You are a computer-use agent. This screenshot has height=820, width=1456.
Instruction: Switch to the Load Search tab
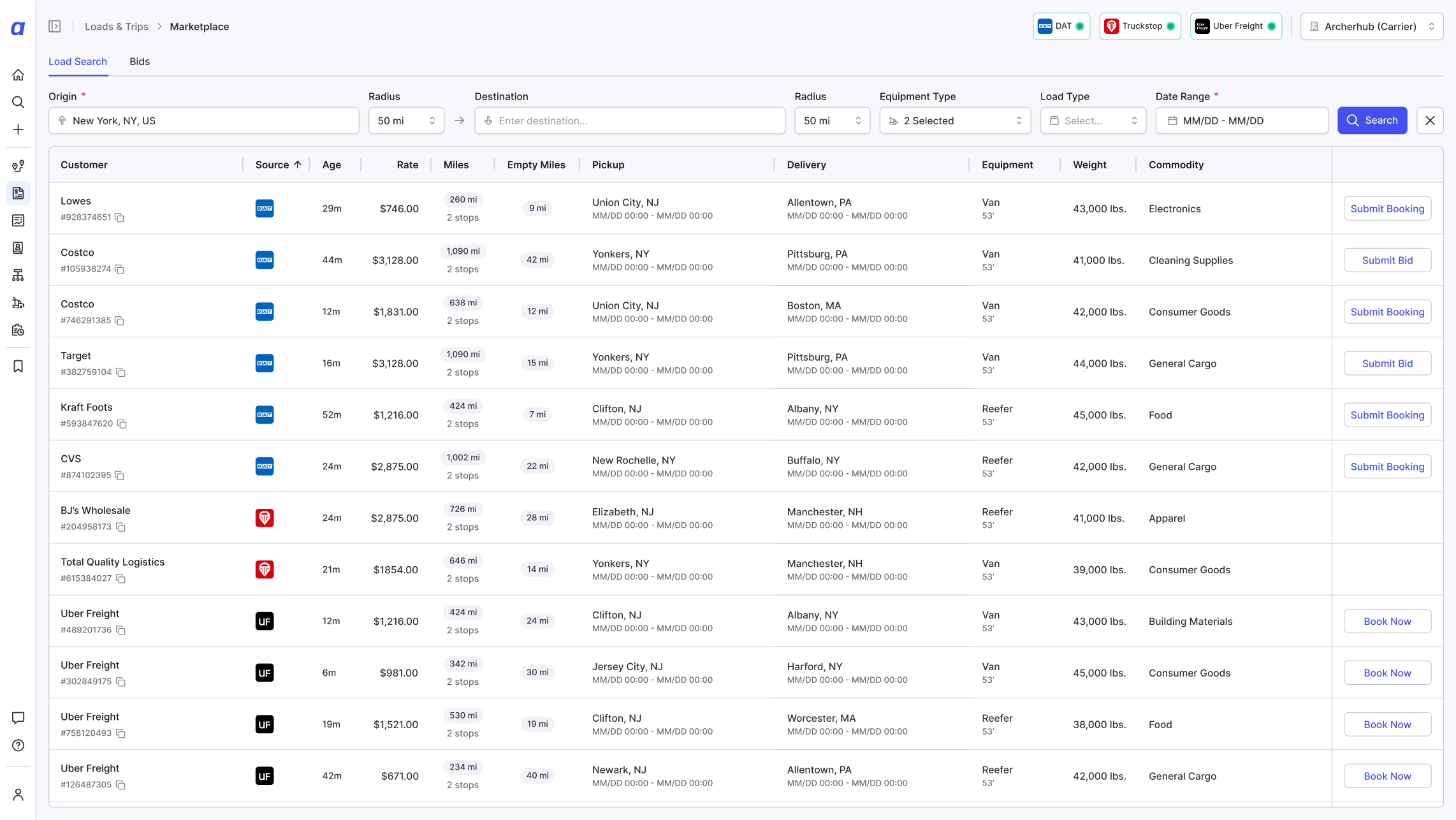point(78,61)
